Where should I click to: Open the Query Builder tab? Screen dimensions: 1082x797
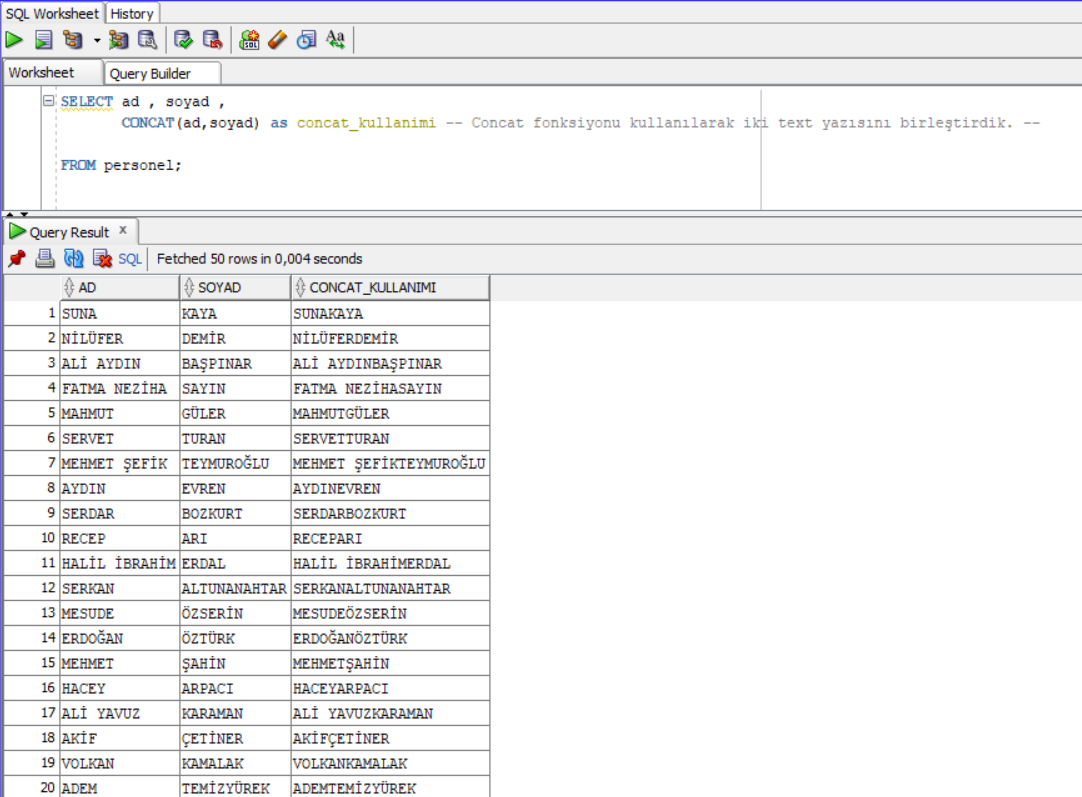[162, 73]
